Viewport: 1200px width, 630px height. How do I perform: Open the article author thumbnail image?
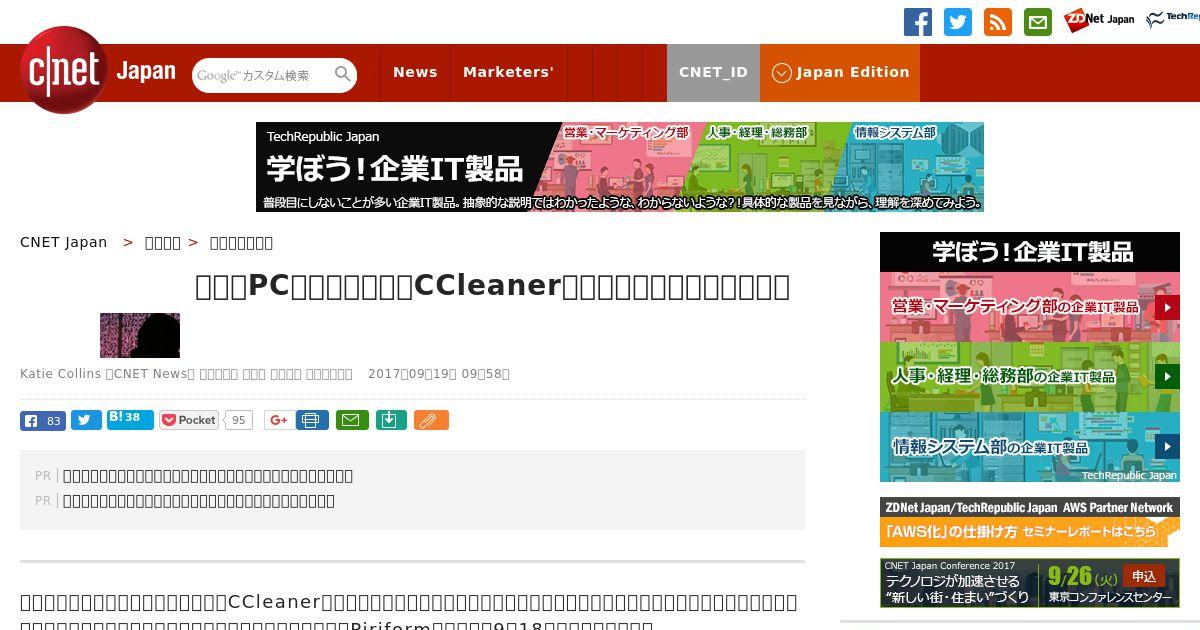(x=140, y=335)
